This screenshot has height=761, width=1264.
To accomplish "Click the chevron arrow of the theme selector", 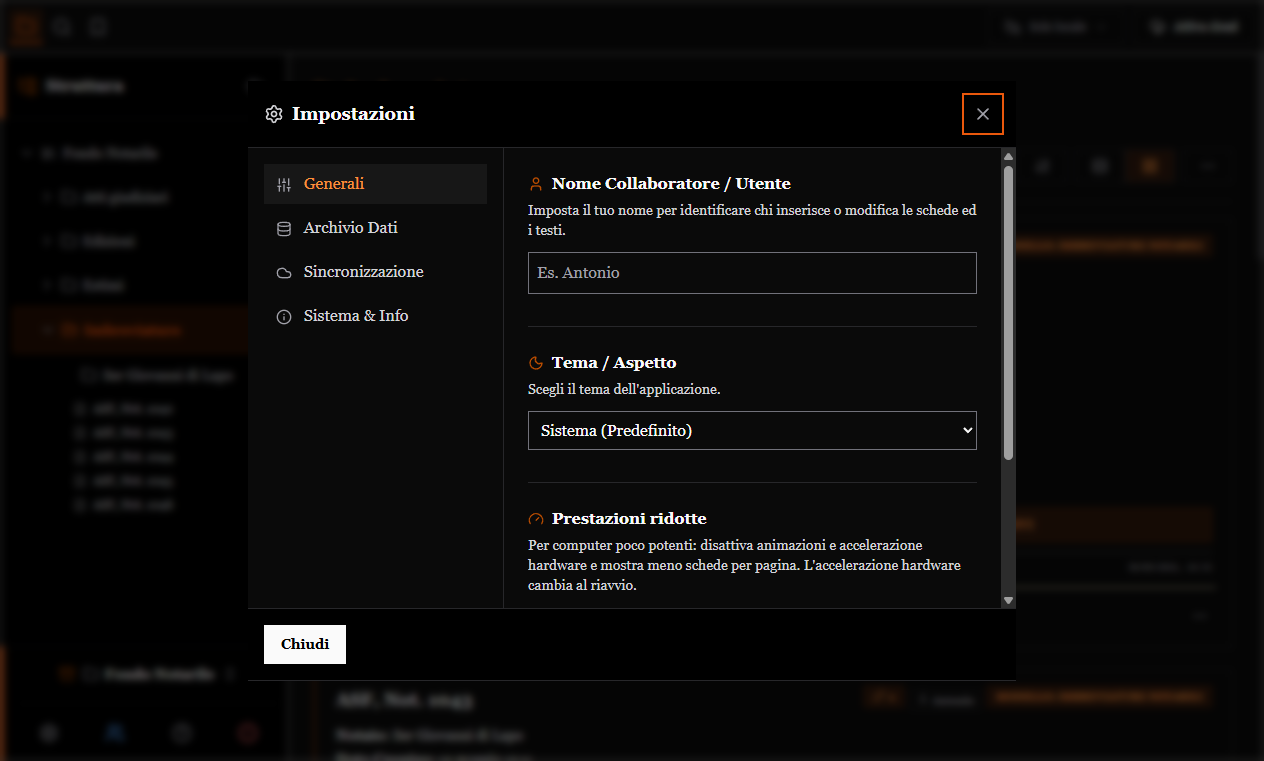I will click(x=967, y=431).
